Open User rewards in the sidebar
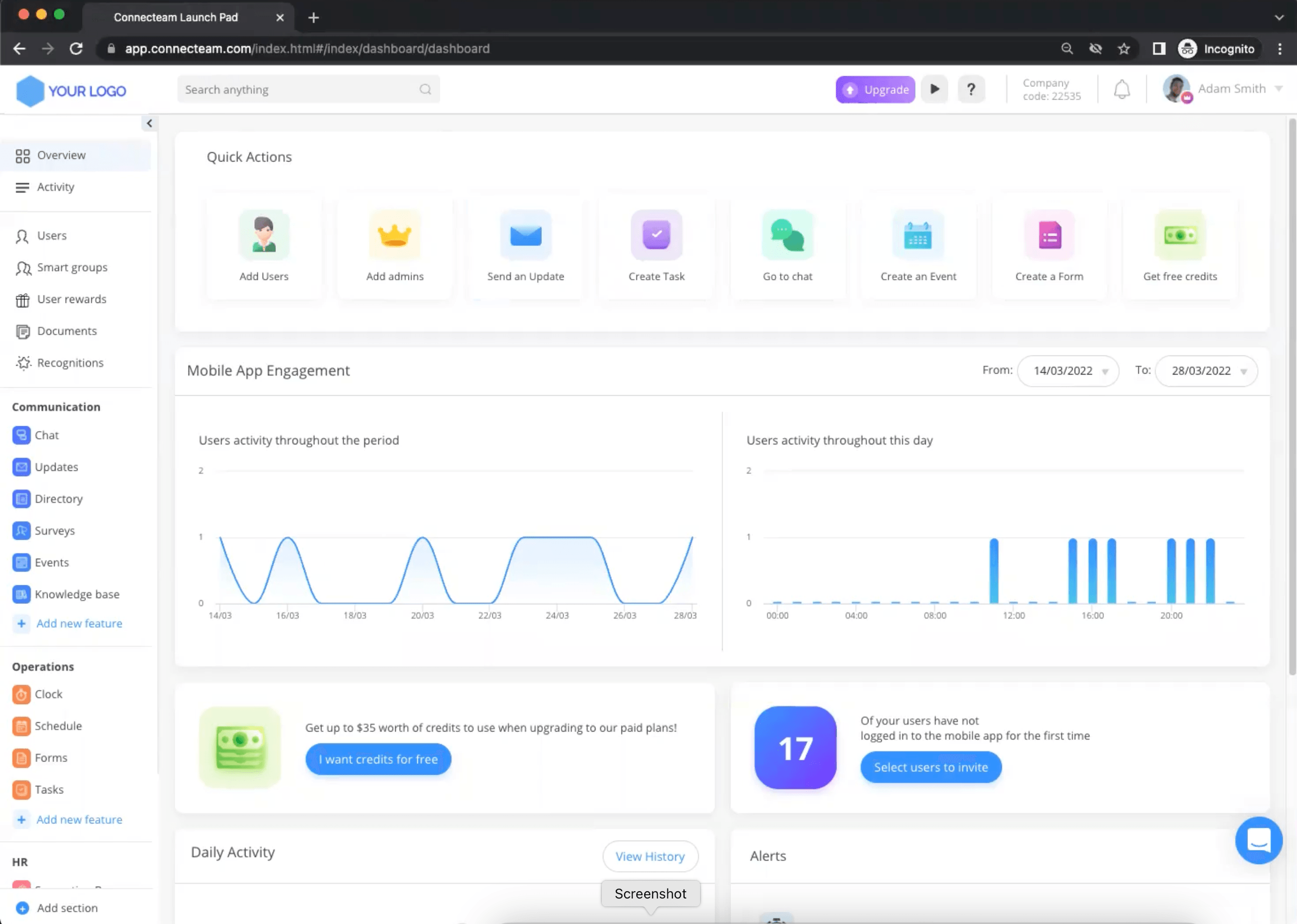This screenshot has height=924, width=1297. tap(76, 299)
